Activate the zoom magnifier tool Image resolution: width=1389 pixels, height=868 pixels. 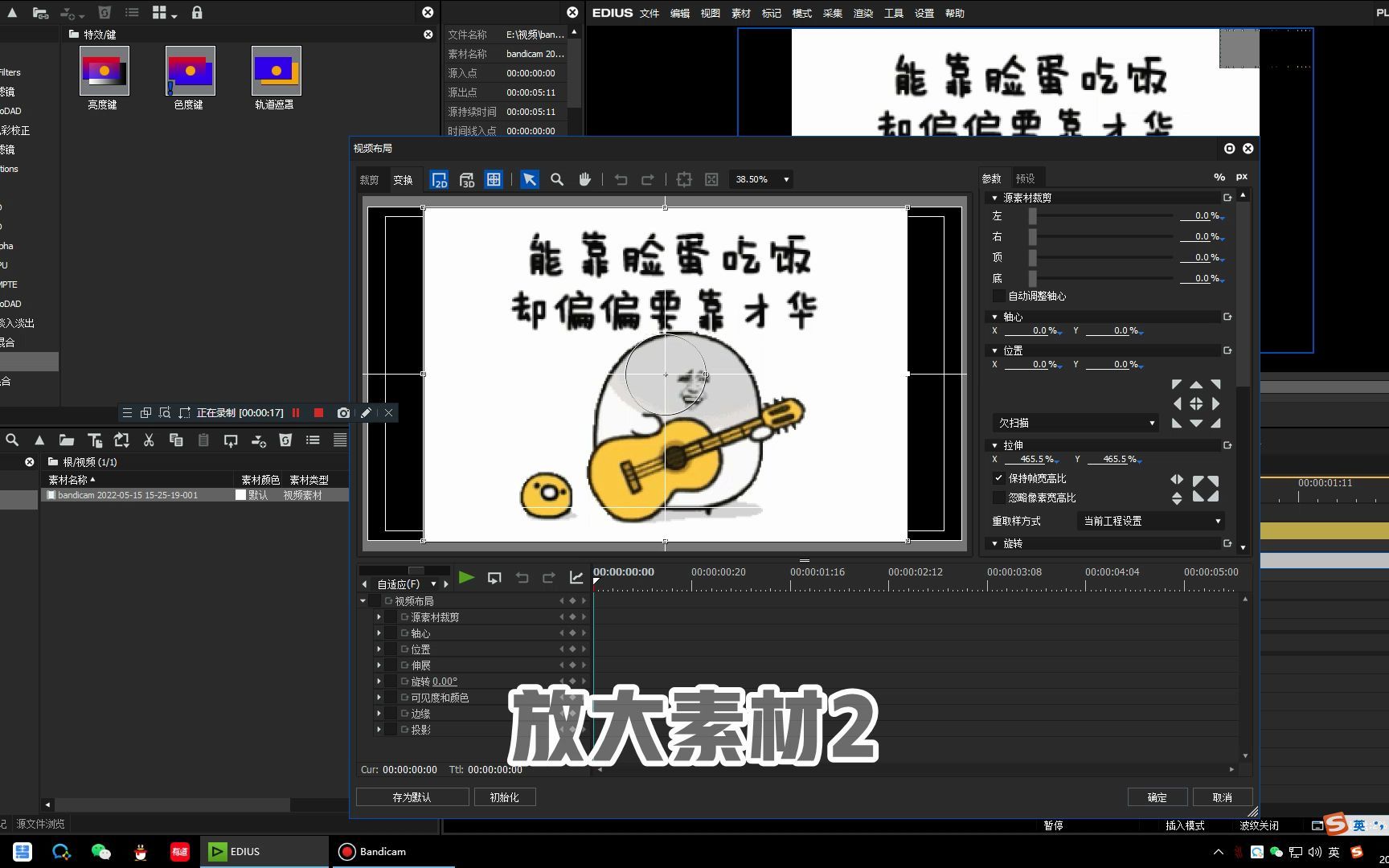[x=557, y=179]
